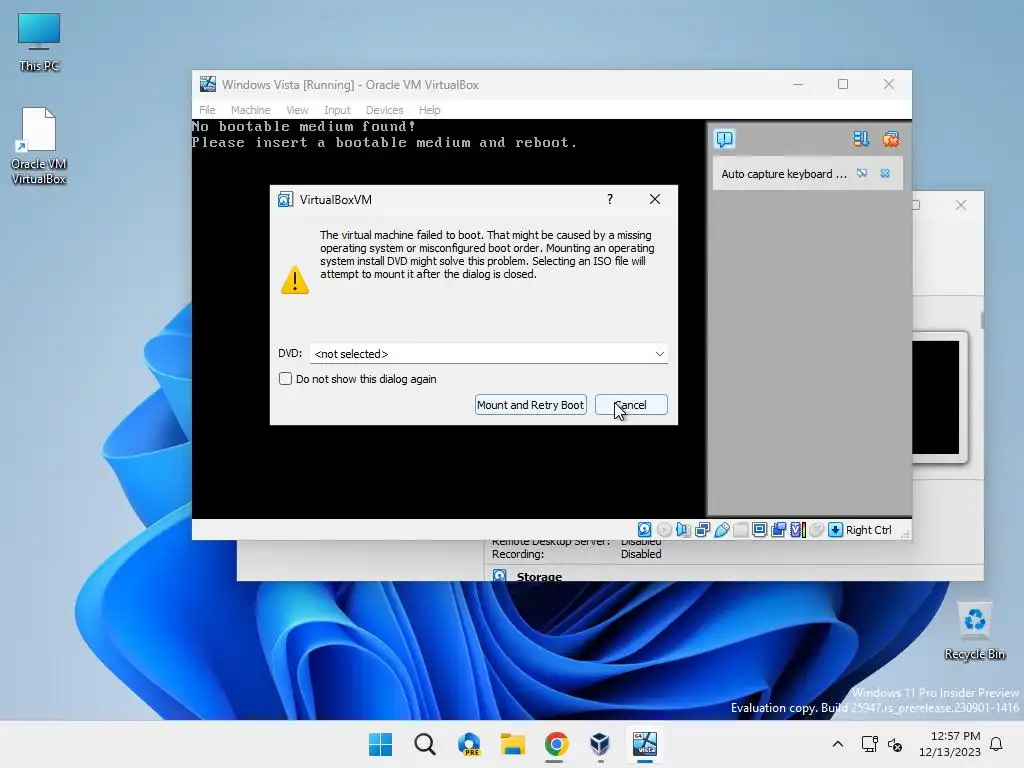Open the File menu
This screenshot has height=768, width=1024.
(x=207, y=110)
